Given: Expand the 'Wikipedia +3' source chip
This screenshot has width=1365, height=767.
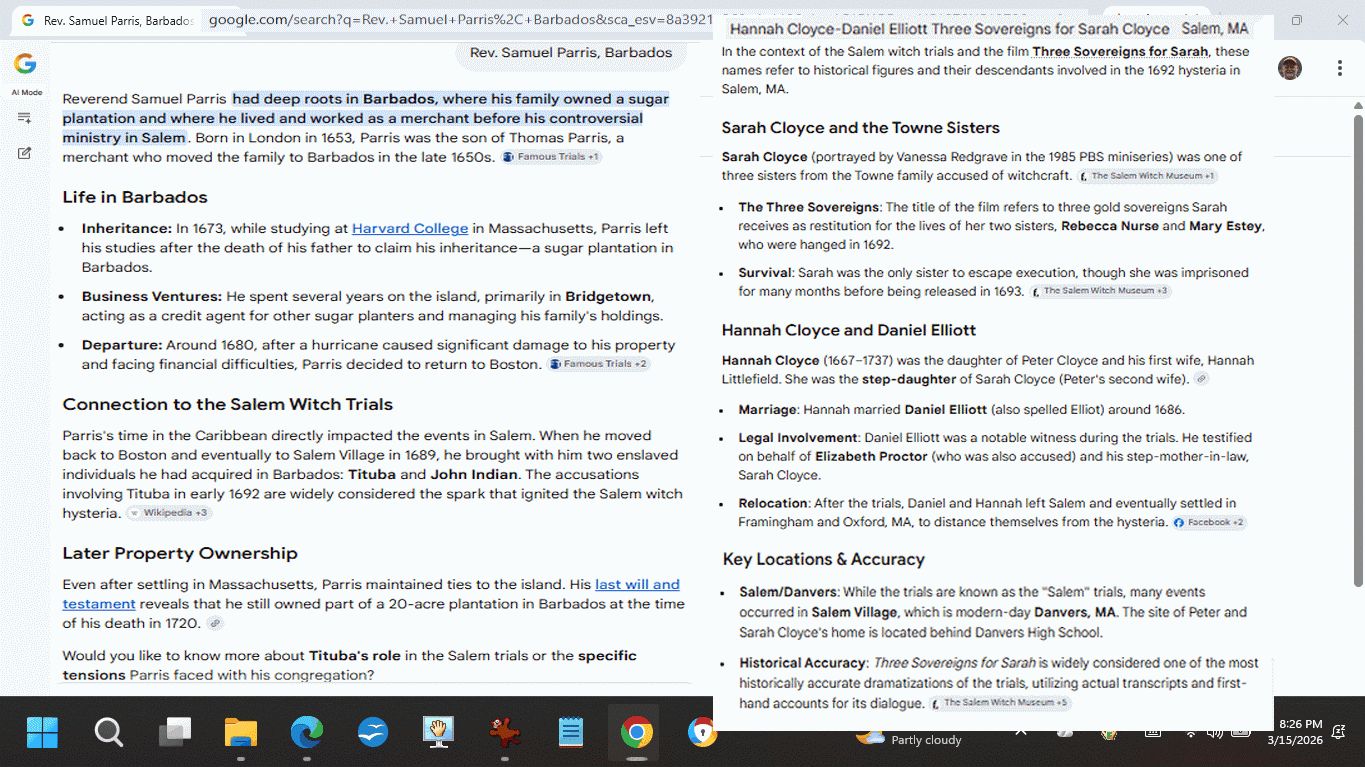Looking at the screenshot, I should click(x=168, y=513).
